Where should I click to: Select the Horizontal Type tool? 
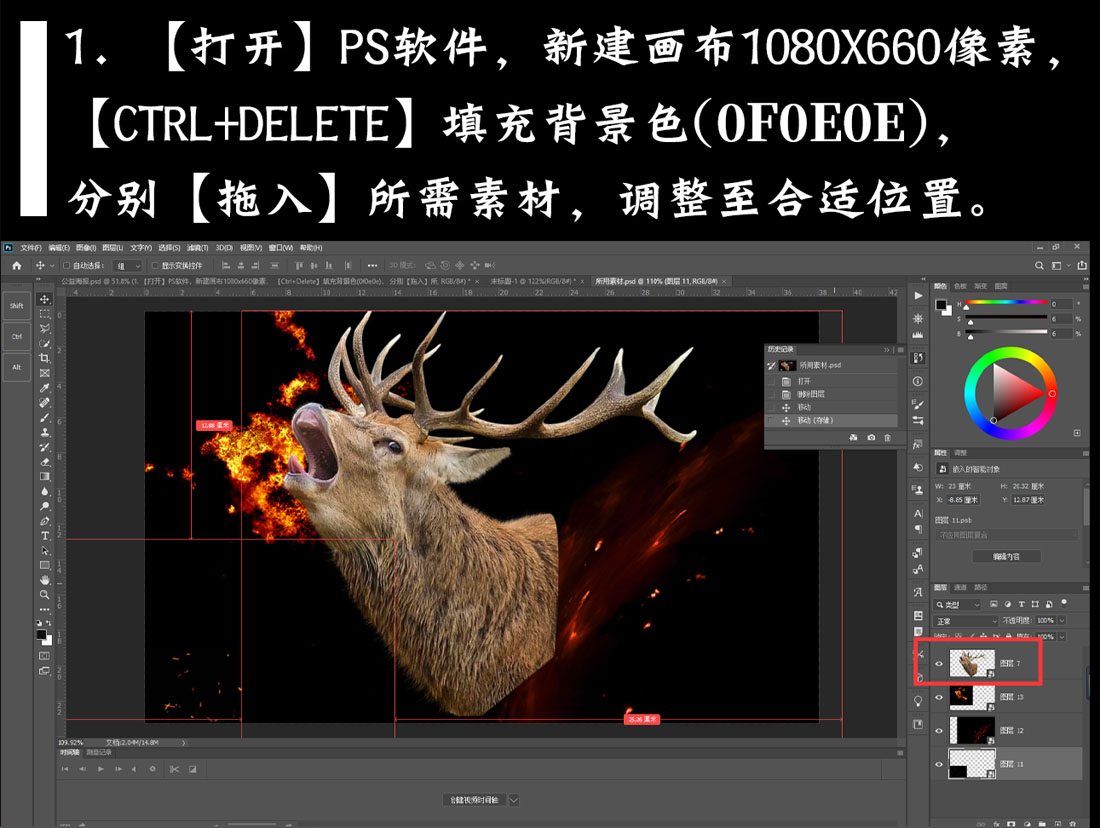tap(44, 535)
